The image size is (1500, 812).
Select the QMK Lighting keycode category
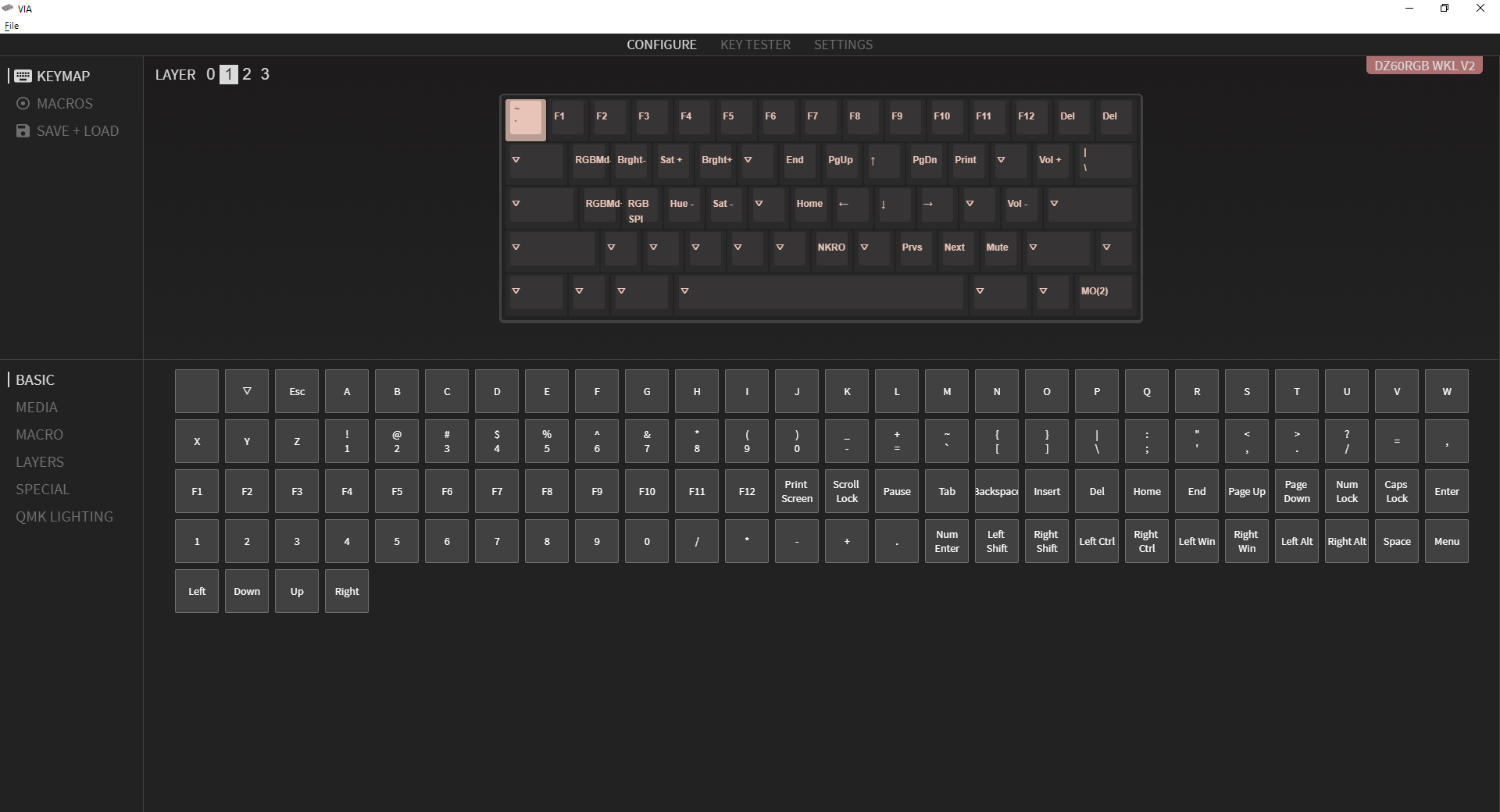(x=65, y=516)
